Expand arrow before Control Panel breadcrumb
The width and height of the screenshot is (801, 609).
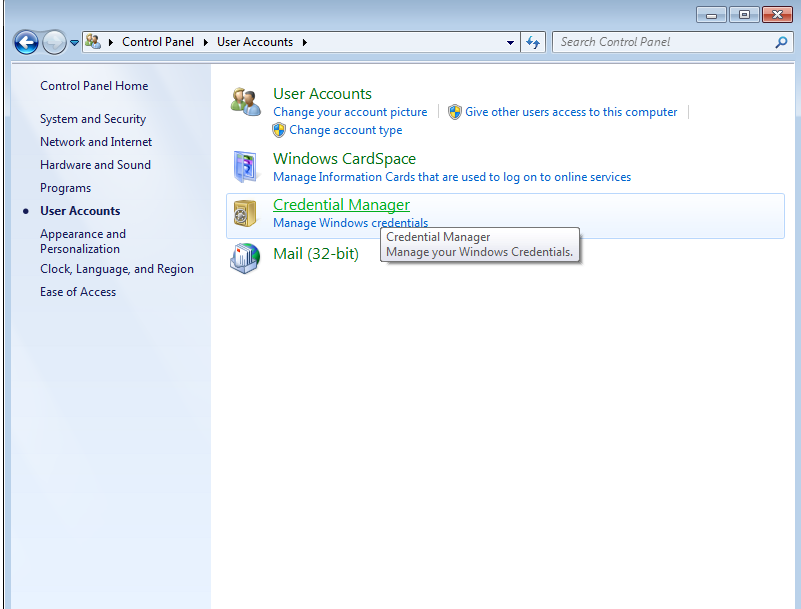(x=111, y=42)
